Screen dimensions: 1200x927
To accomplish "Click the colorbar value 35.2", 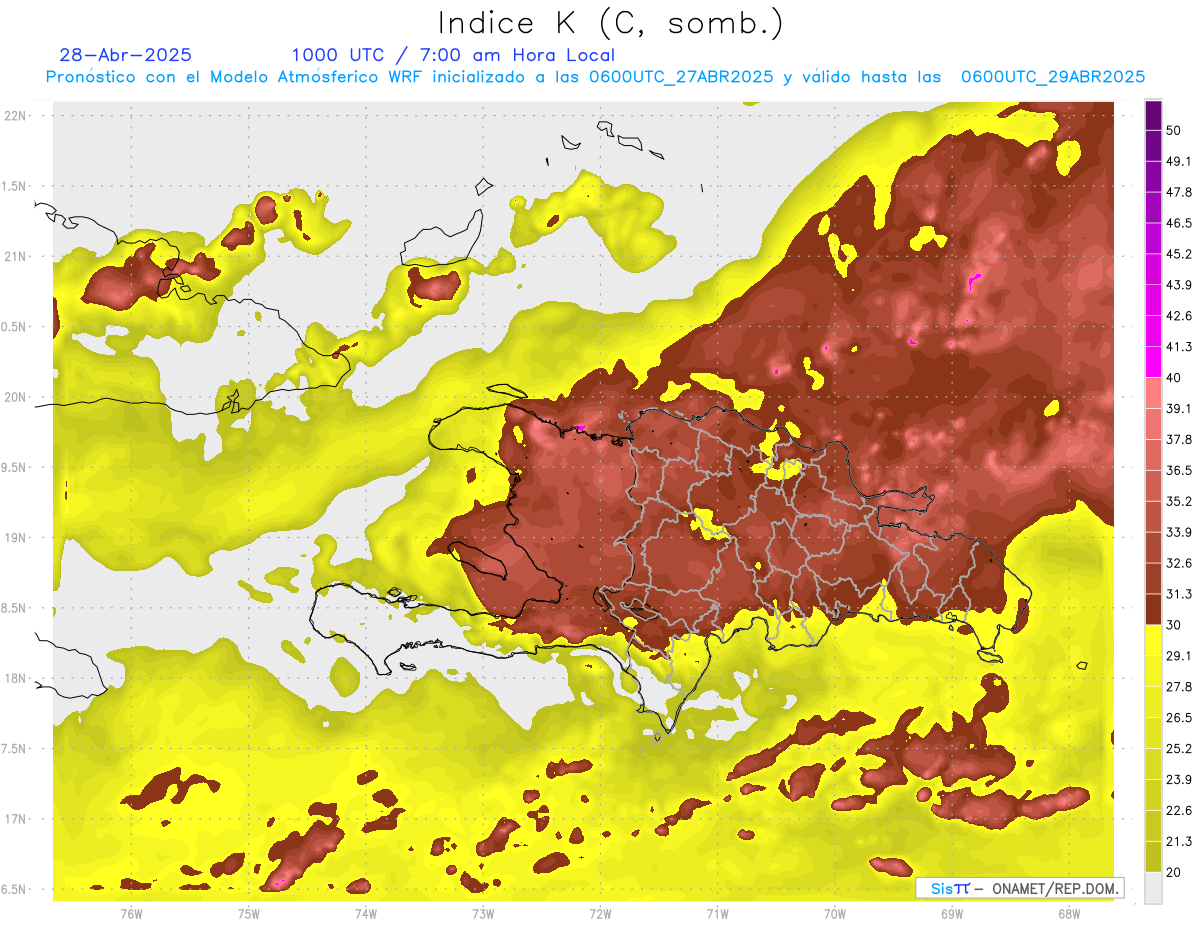I will click(1179, 501).
